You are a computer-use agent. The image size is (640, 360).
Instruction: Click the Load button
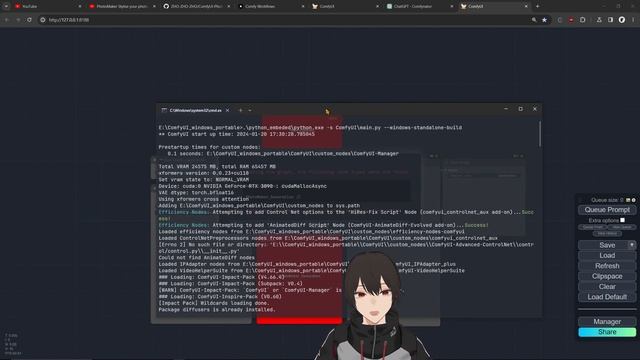point(607,256)
